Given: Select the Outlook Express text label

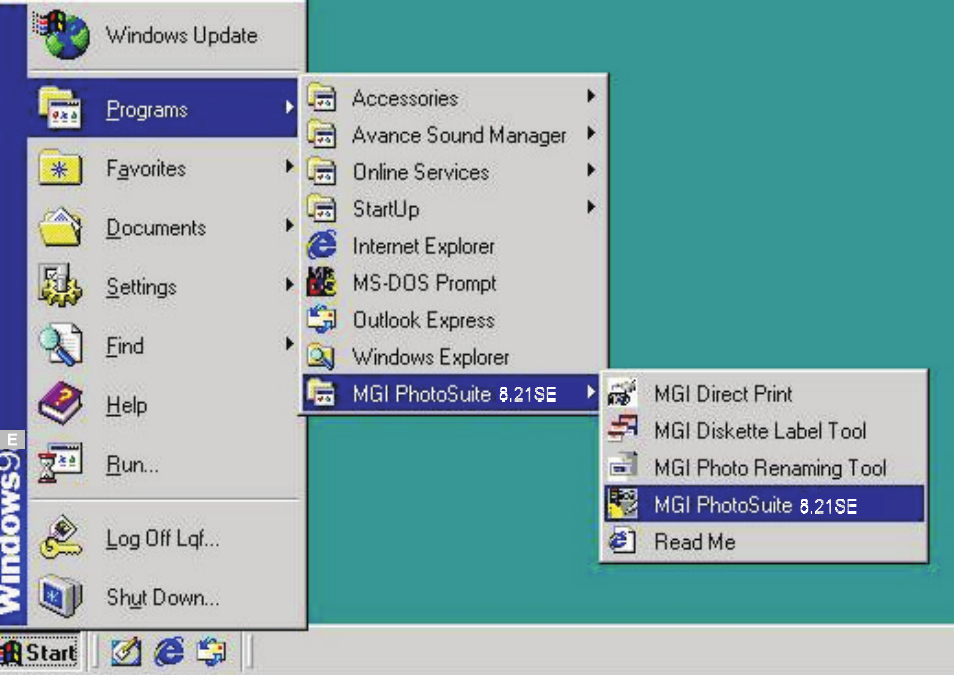Looking at the screenshot, I should pyautogui.click(x=423, y=320).
